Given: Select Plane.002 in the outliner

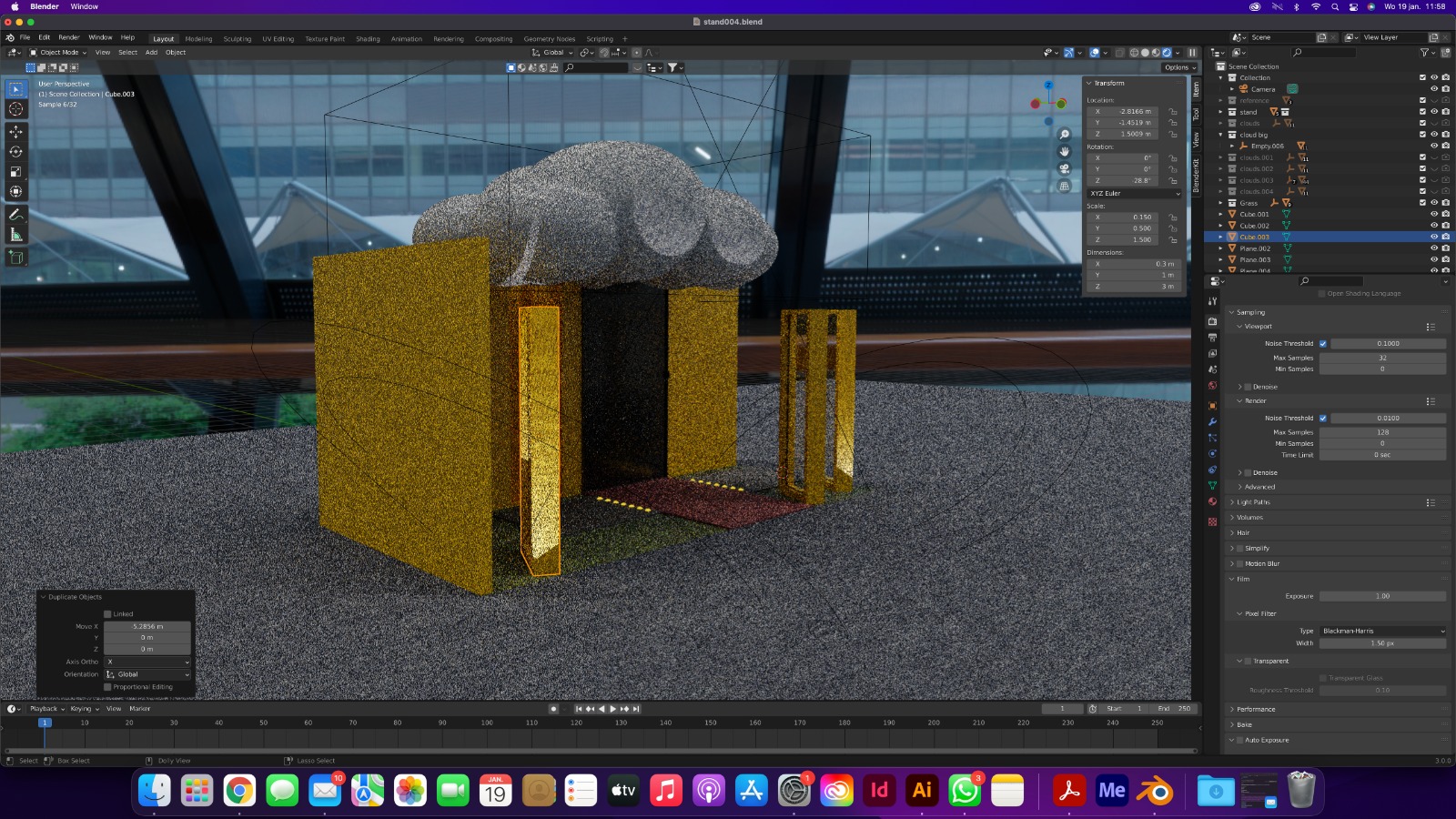Looking at the screenshot, I should (1255, 248).
